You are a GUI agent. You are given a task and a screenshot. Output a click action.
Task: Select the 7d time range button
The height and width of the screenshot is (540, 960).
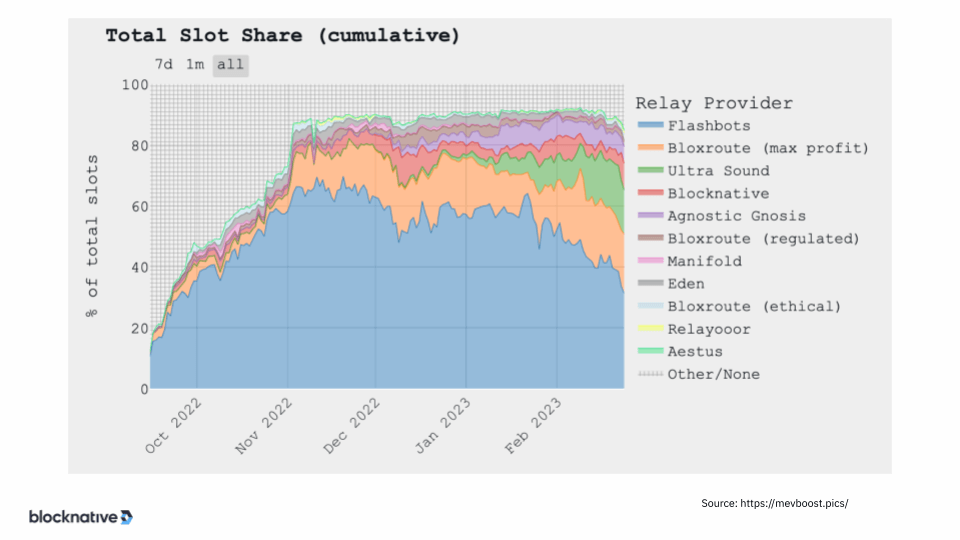(163, 65)
